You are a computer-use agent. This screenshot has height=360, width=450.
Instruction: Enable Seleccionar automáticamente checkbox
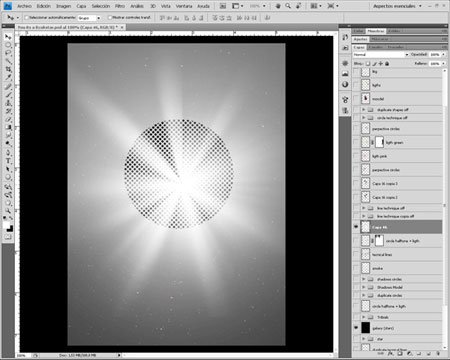[27, 17]
